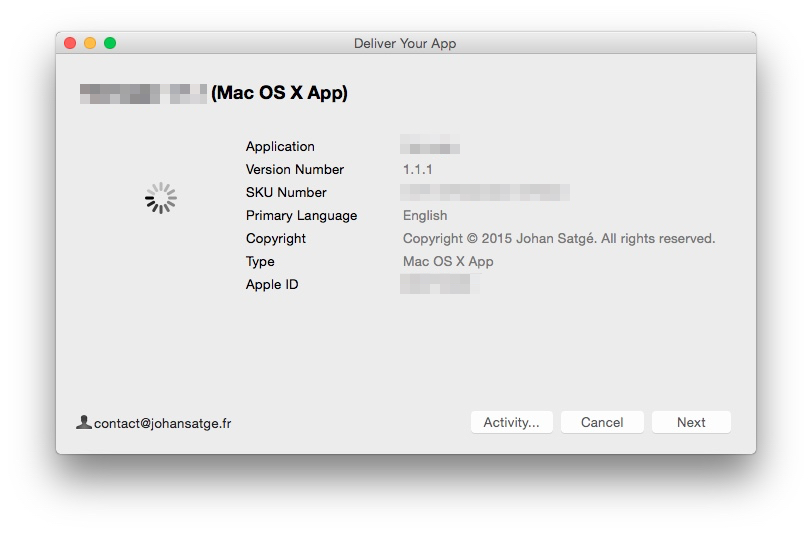Viewport: 812px width, 534px height.
Task: Click the Apple ID label
Action: [x=272, y=285]
